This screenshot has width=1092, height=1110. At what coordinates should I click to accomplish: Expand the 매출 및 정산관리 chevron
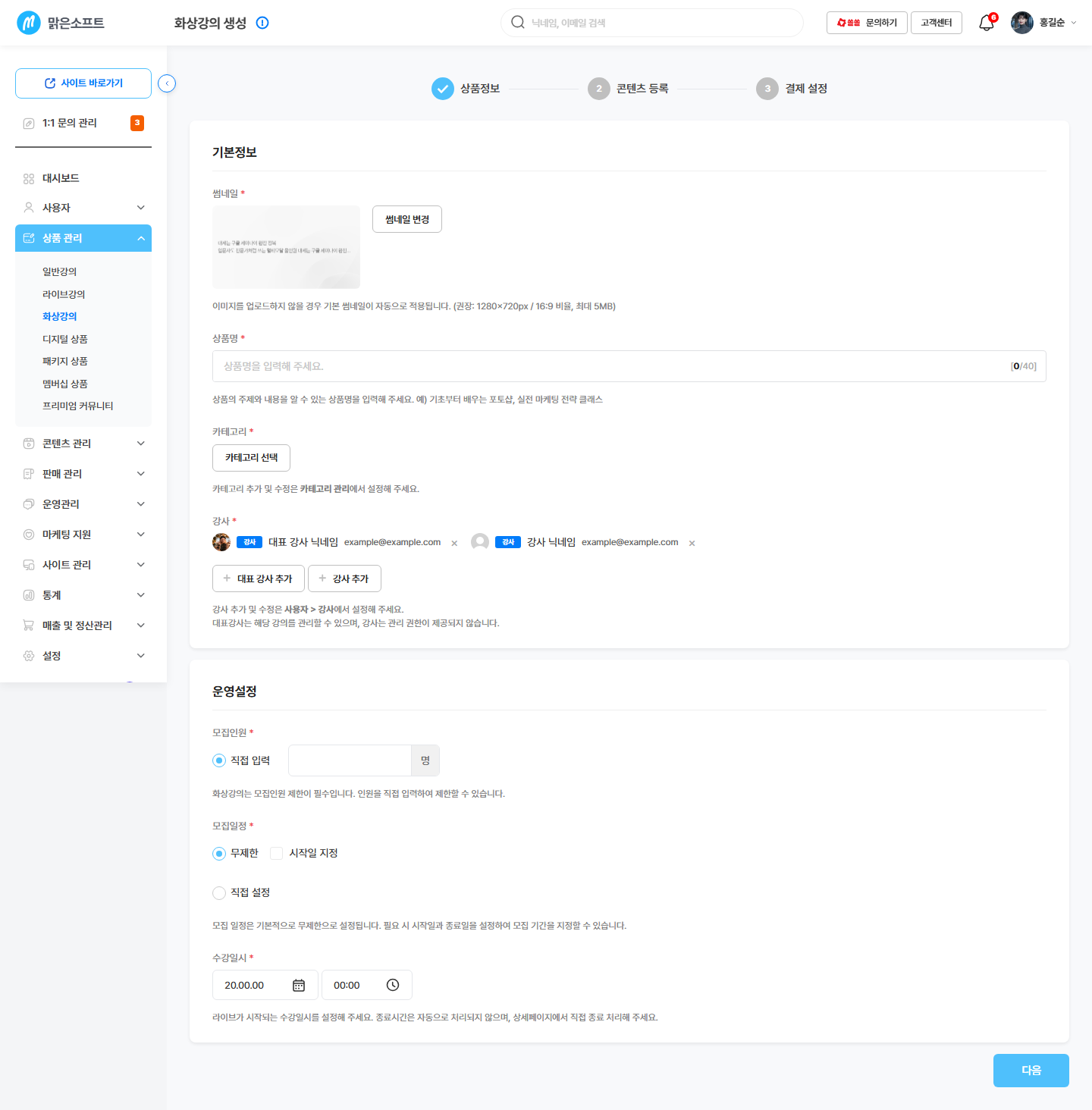141,626
